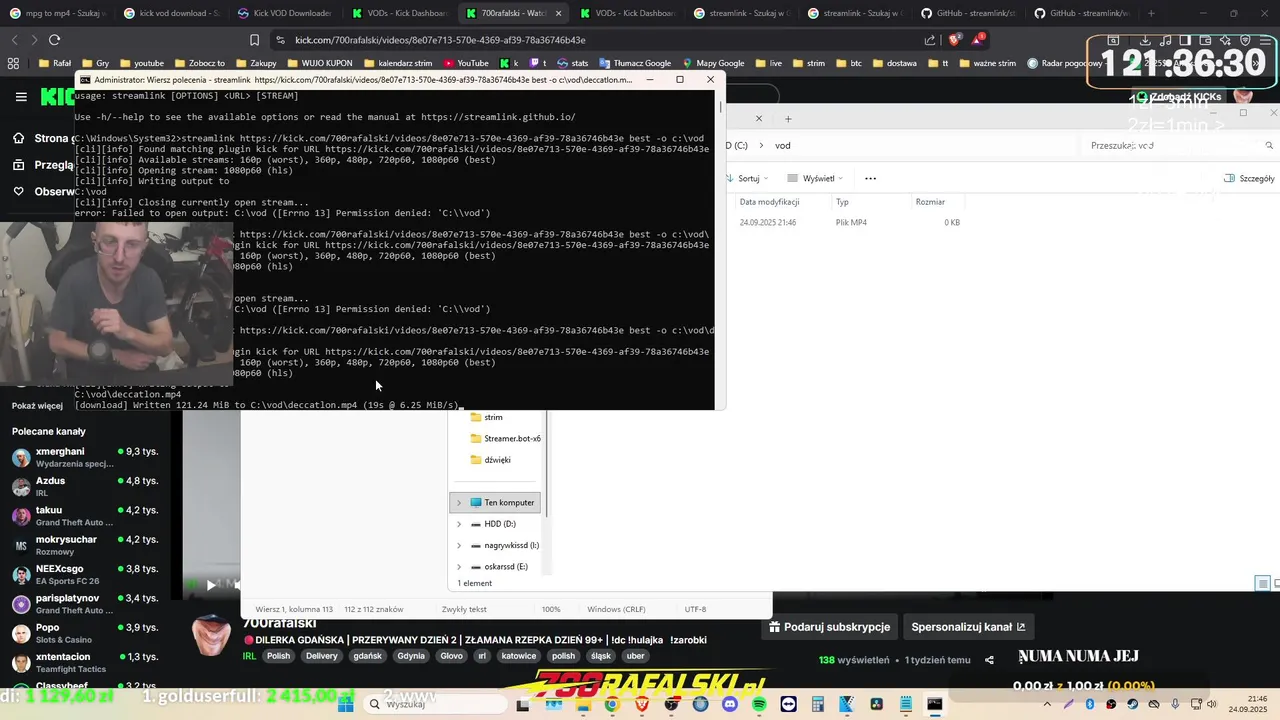Select the Streamer.bot-x6 folder
1280x720 pixels.
point(505,438)
